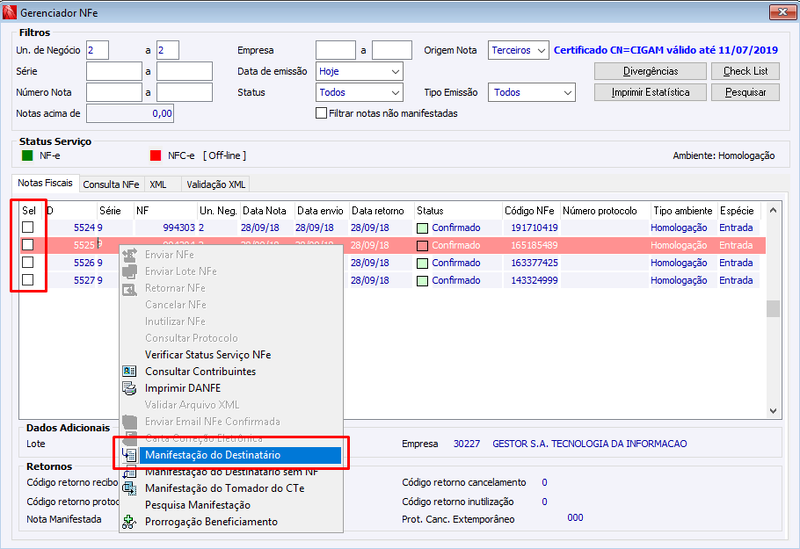Viewport: 800px width, 549px height.
Task: Click the Manifestação do Destinatário icon
Action: 130,455
